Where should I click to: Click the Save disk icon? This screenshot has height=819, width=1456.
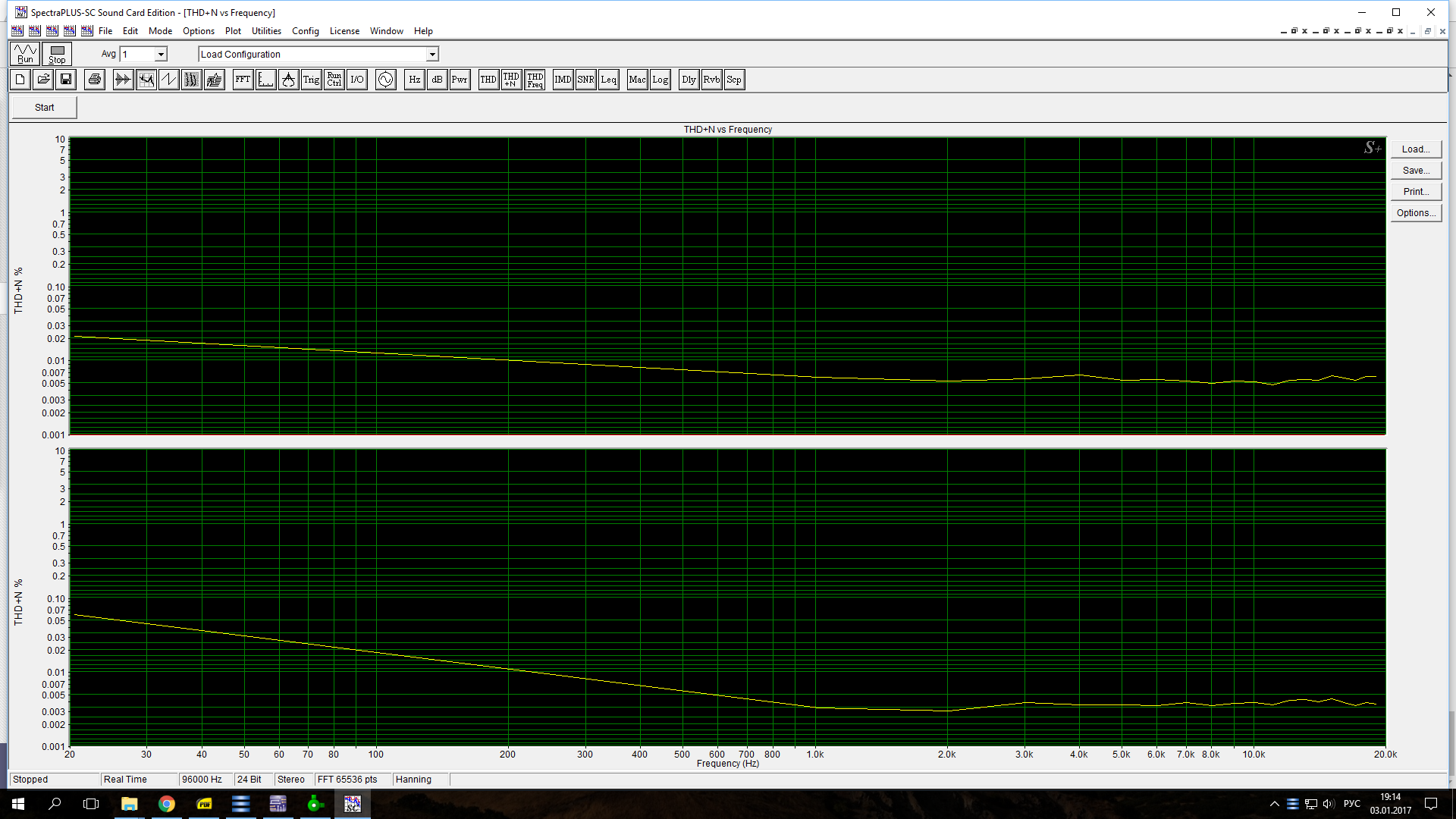click(x=66, y=80)
